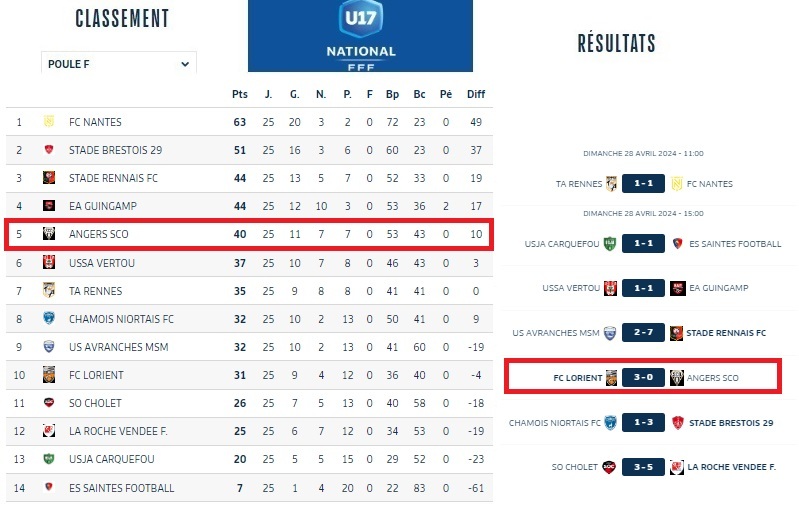The height and width of the screenshot is (506, 799).
Task: Click the SO Cholet logo in standings
Action: click(48, 403)
